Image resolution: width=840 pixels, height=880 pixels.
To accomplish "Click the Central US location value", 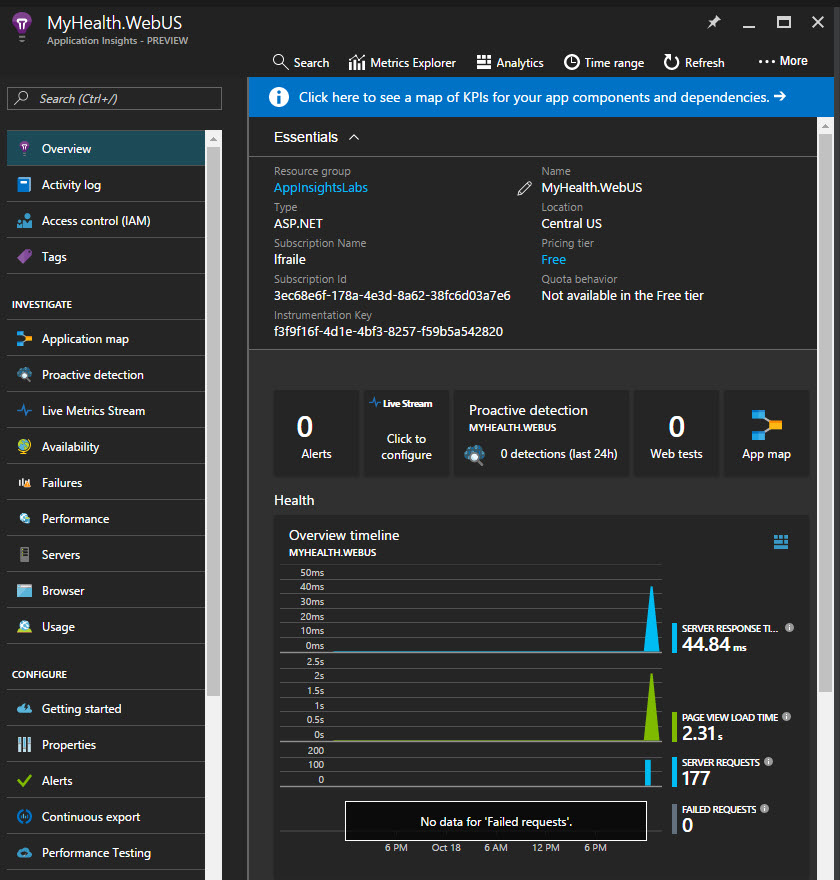I will point(571,223).
